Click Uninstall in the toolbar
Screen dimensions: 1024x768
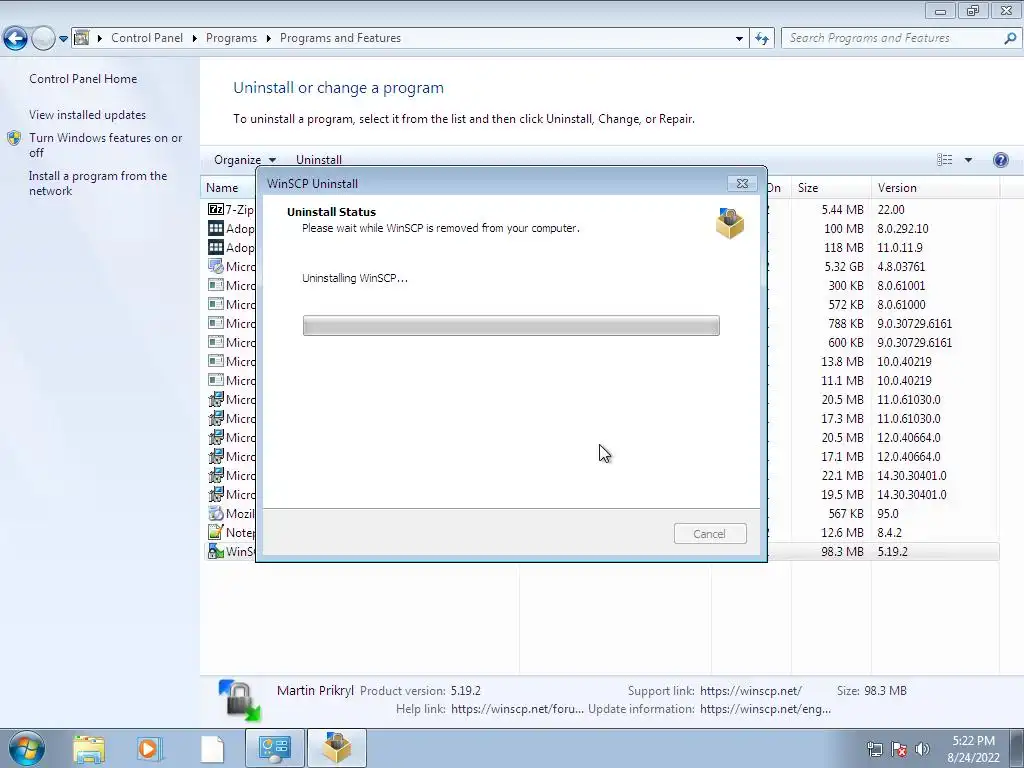point(319,159)
